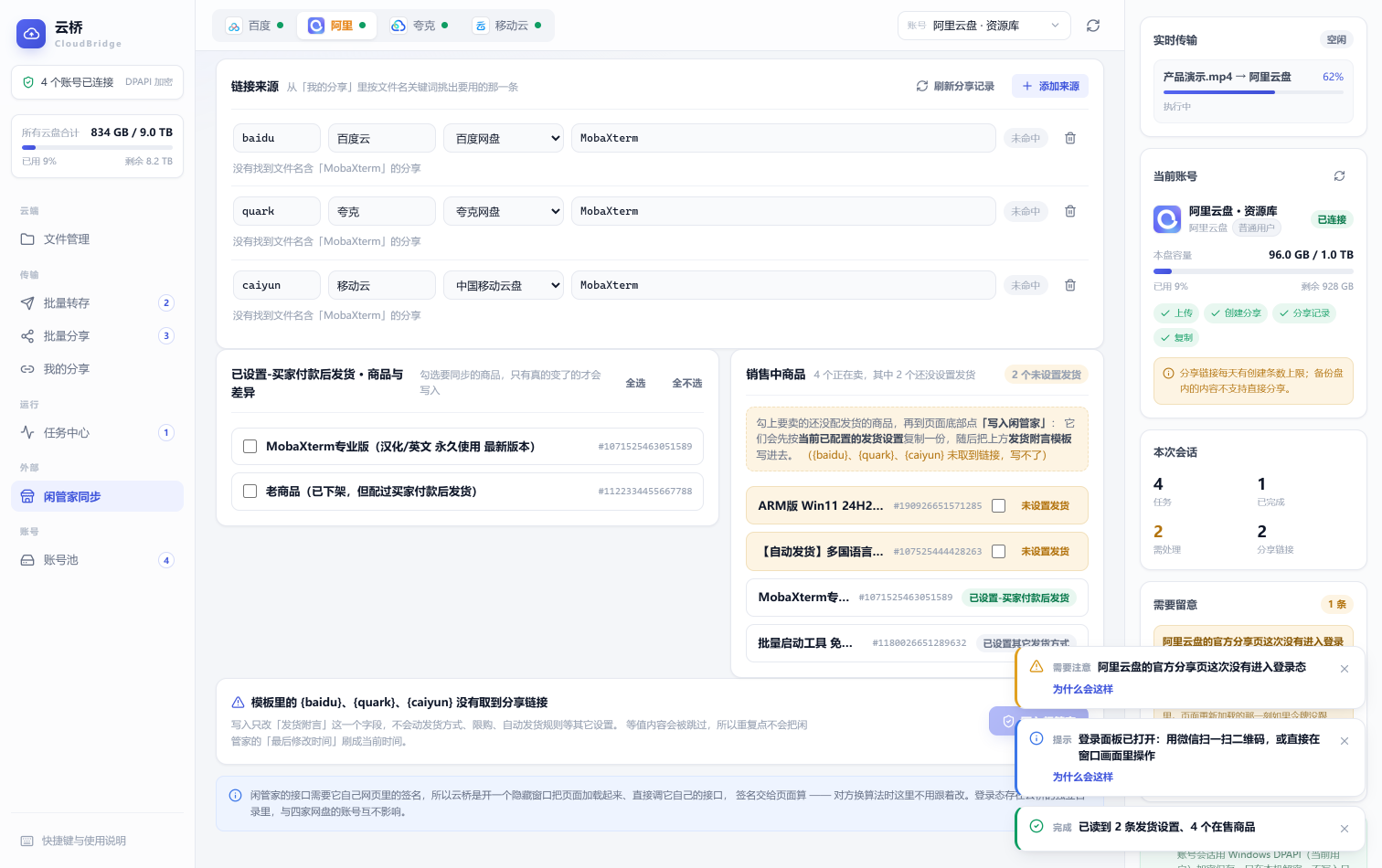Open the 移动云 tab
The width and height of the screenshot is (1382, 868).
(x=506, y=26)
